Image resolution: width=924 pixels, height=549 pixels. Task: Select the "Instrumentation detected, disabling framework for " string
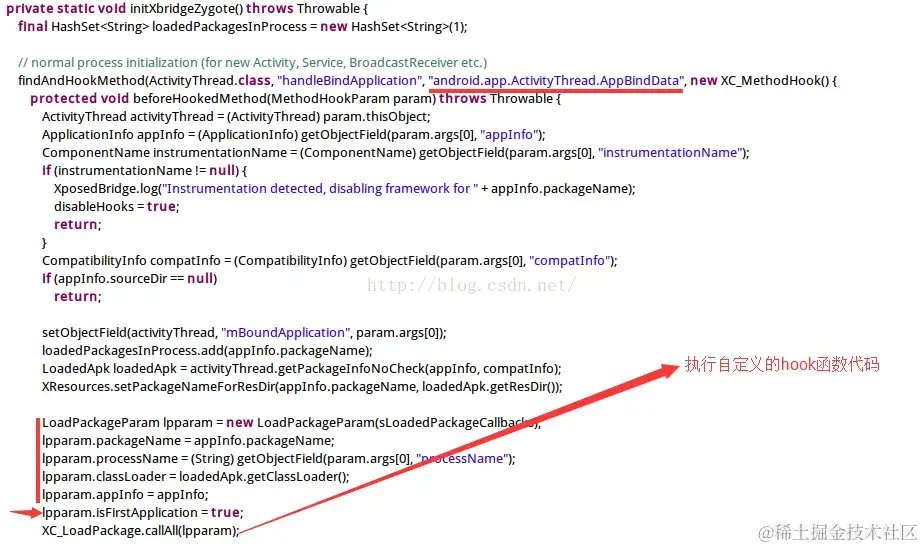(x=319, y=188)
